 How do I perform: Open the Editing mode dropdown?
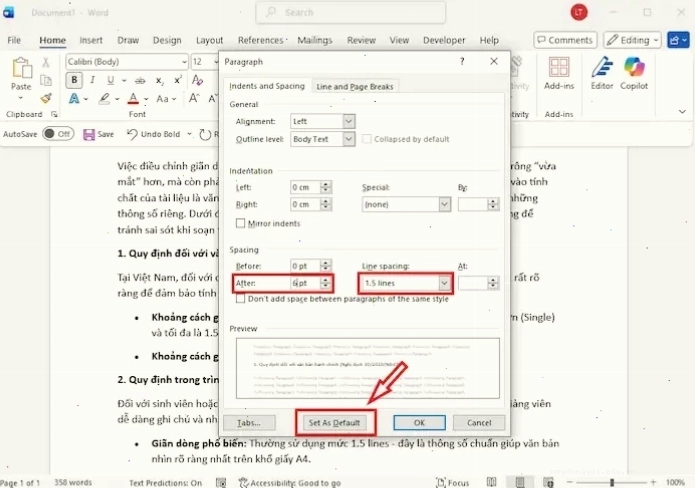coord(633,40)
